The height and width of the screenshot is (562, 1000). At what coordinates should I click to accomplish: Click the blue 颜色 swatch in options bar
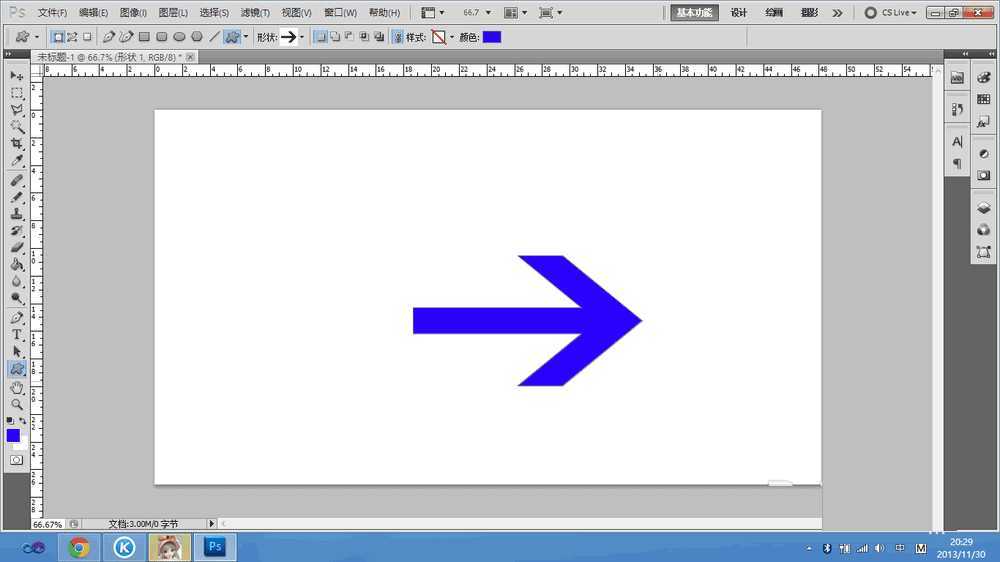(492, 37)
